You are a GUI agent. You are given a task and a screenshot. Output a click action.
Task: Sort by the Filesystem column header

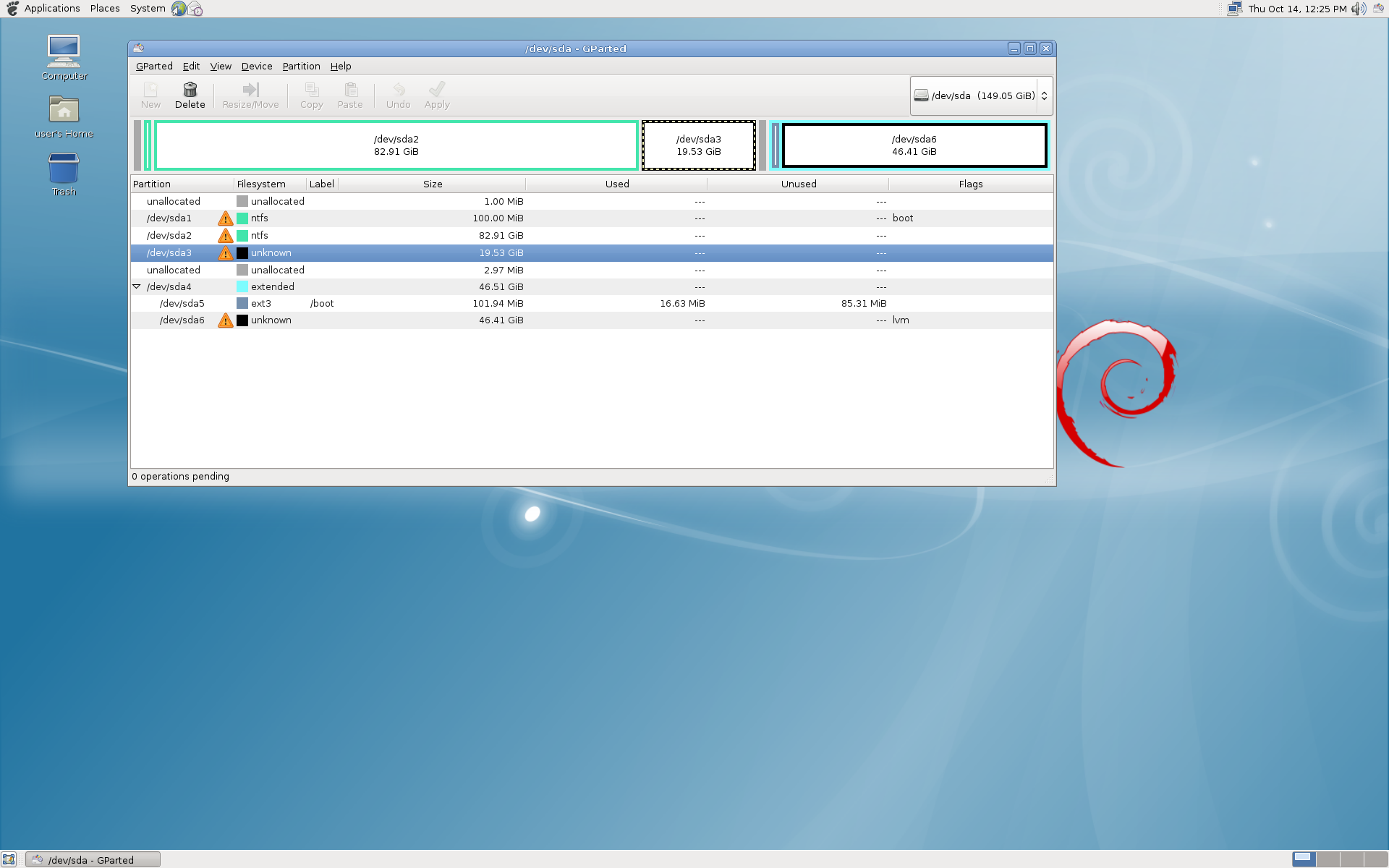(x=271, y=184)
